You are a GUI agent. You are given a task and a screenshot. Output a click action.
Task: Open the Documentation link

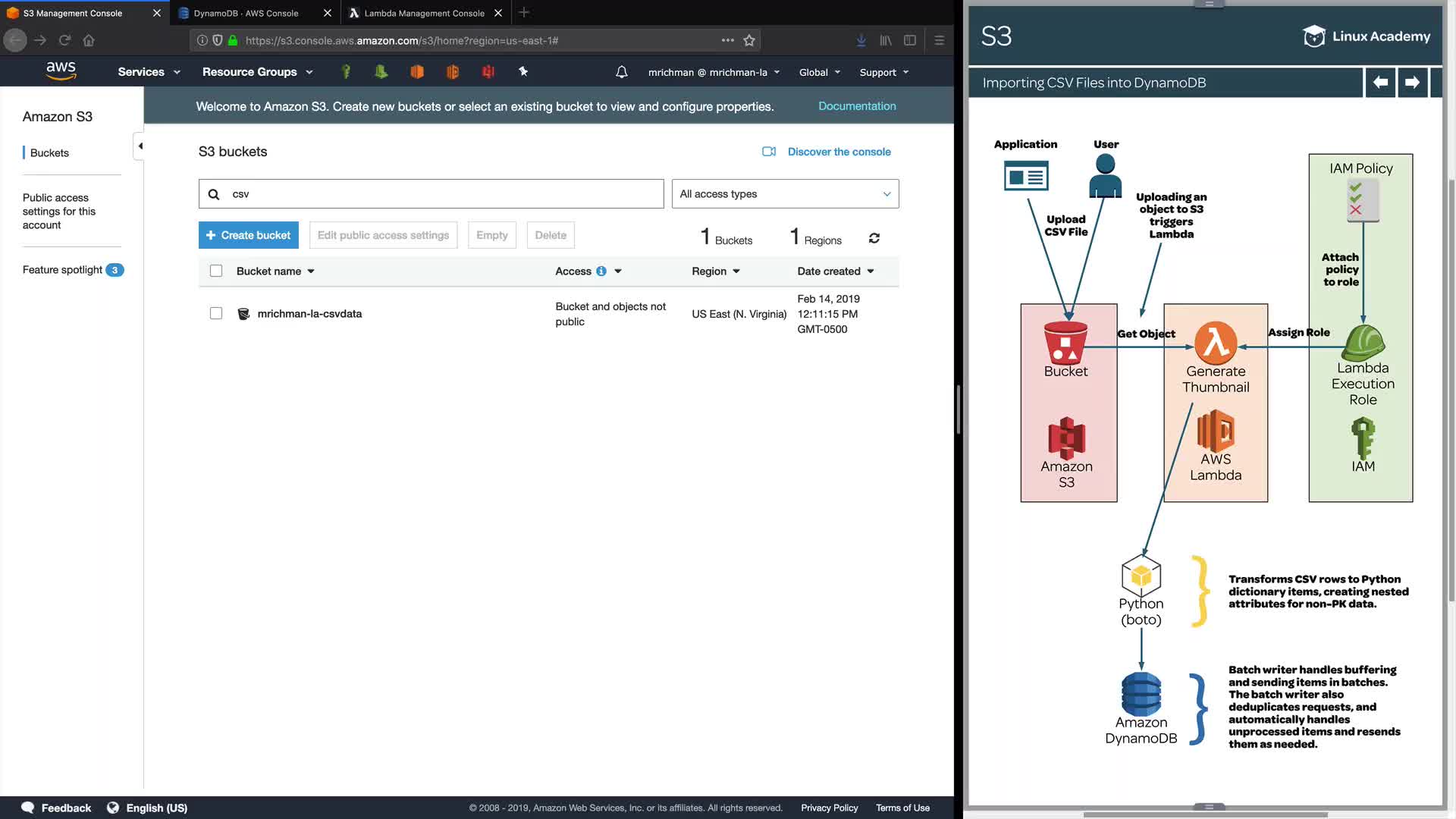coord(857,106)
